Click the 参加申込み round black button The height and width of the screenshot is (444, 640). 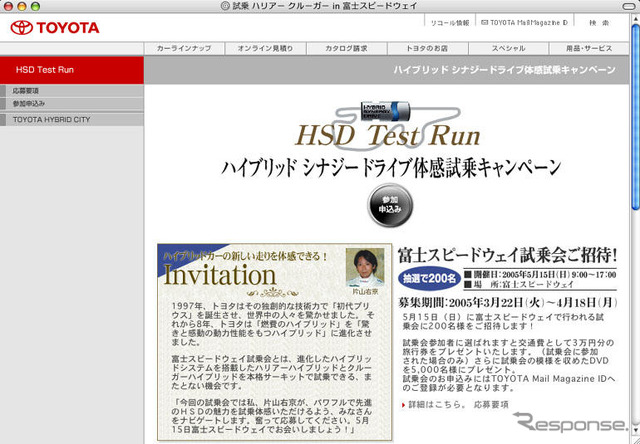coord(390,205)
